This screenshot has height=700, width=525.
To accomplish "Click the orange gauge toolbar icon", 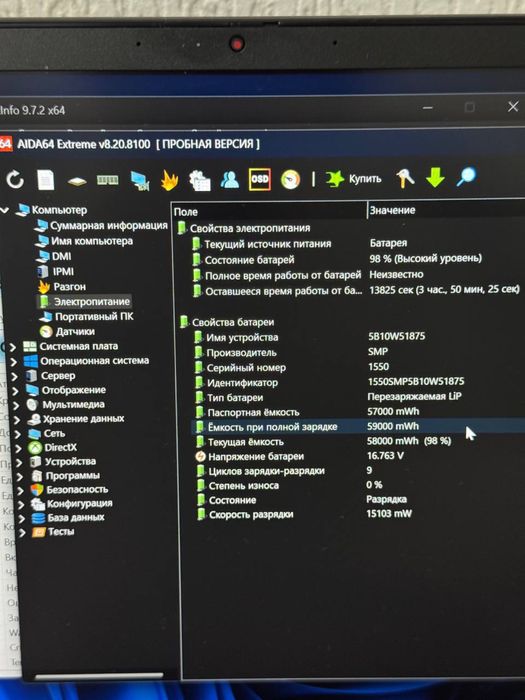I will [290, 179].
